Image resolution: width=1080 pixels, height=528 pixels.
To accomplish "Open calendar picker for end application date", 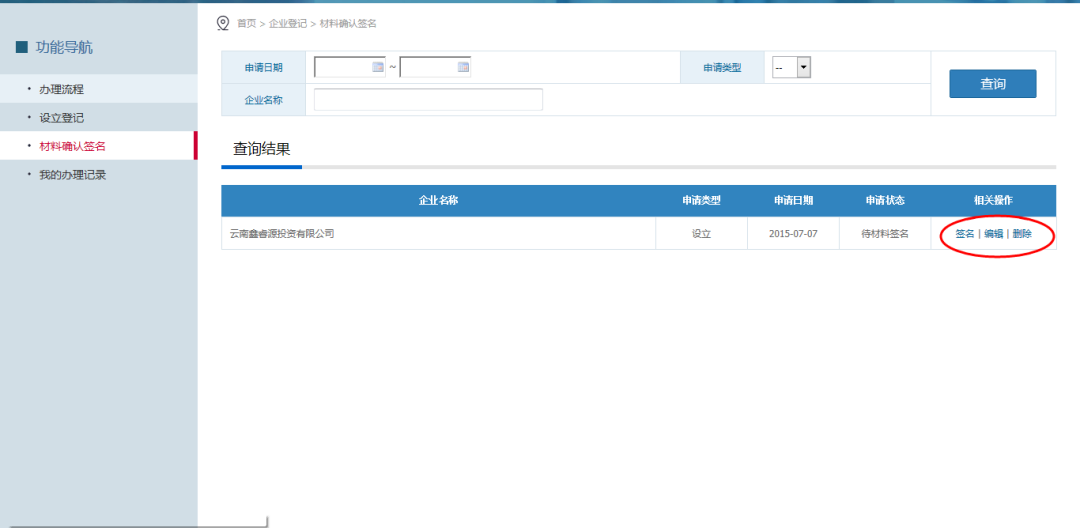I will point(463,67).
